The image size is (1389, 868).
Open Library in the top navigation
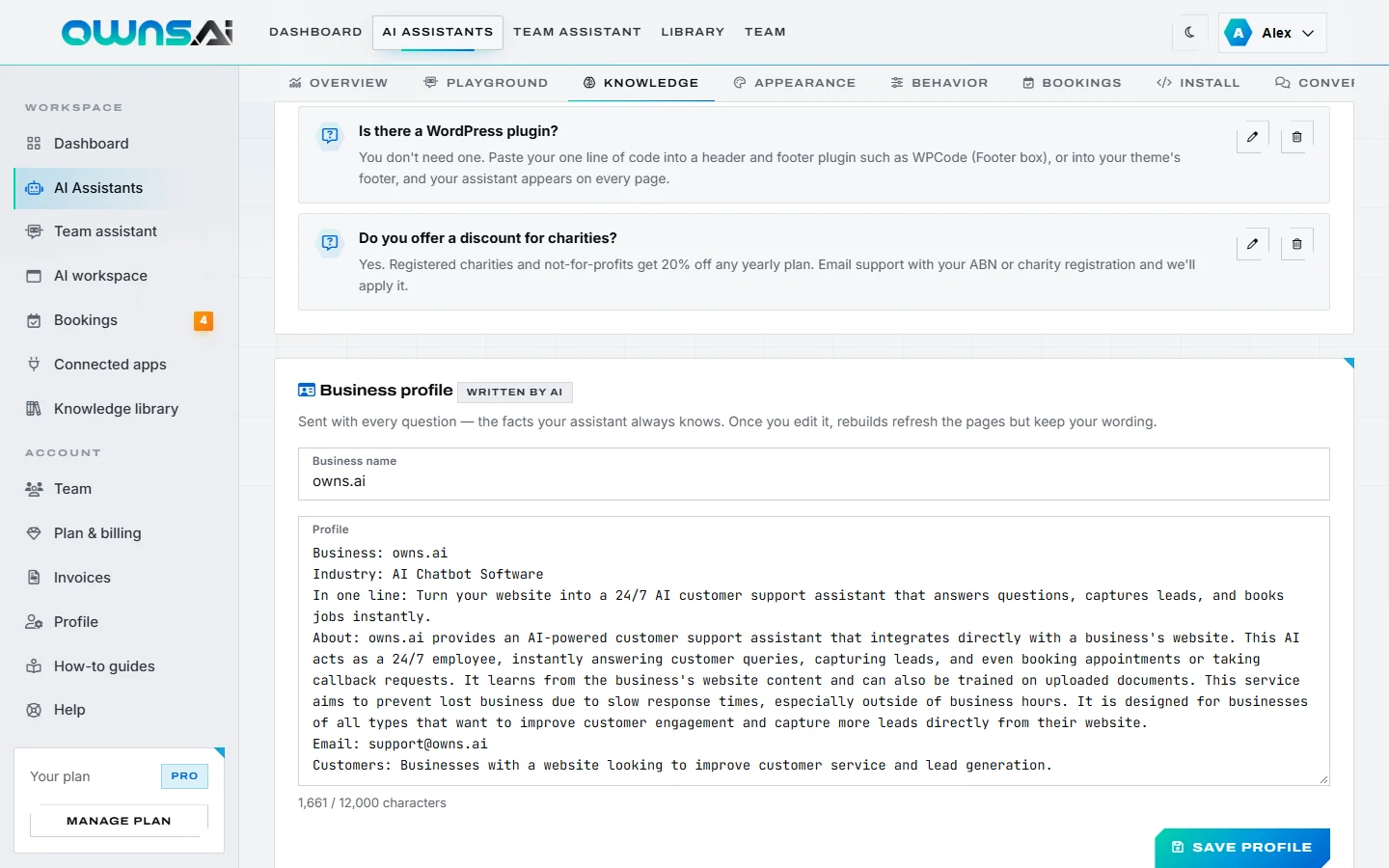(693, 32)
